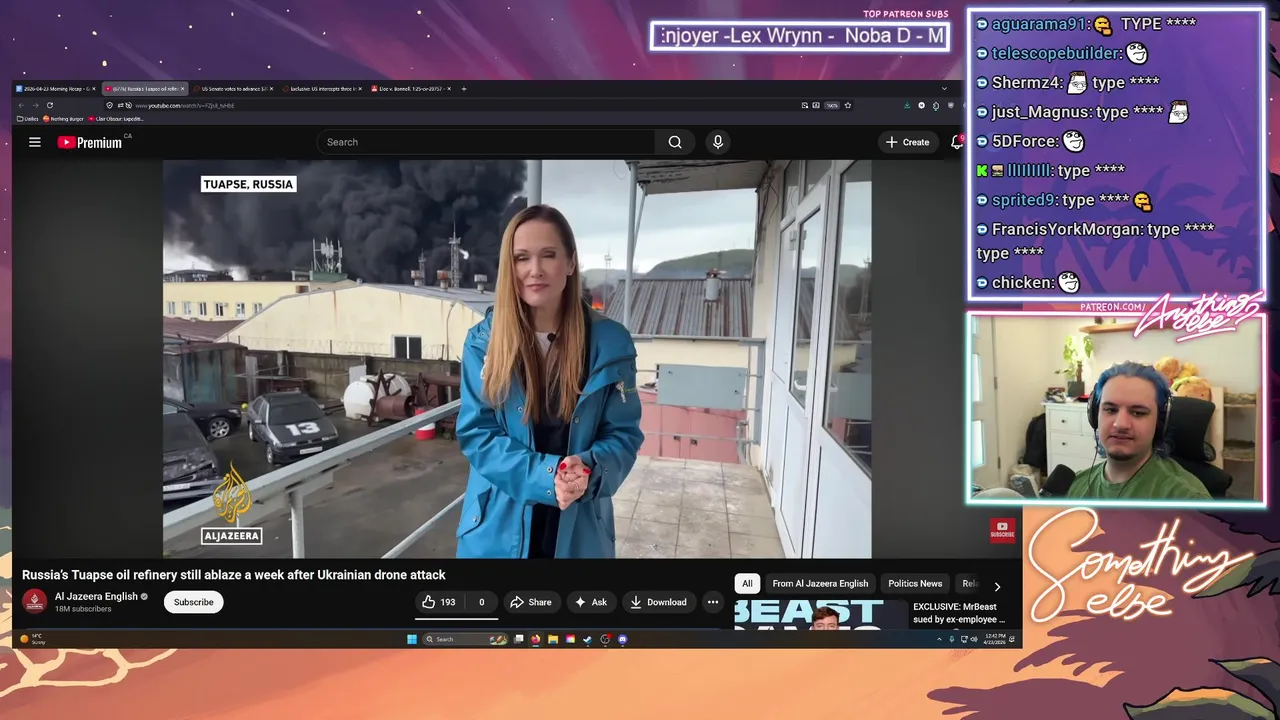Click the Ask button
Viewport: 1280px width, 720px height.
coord(590,602)
